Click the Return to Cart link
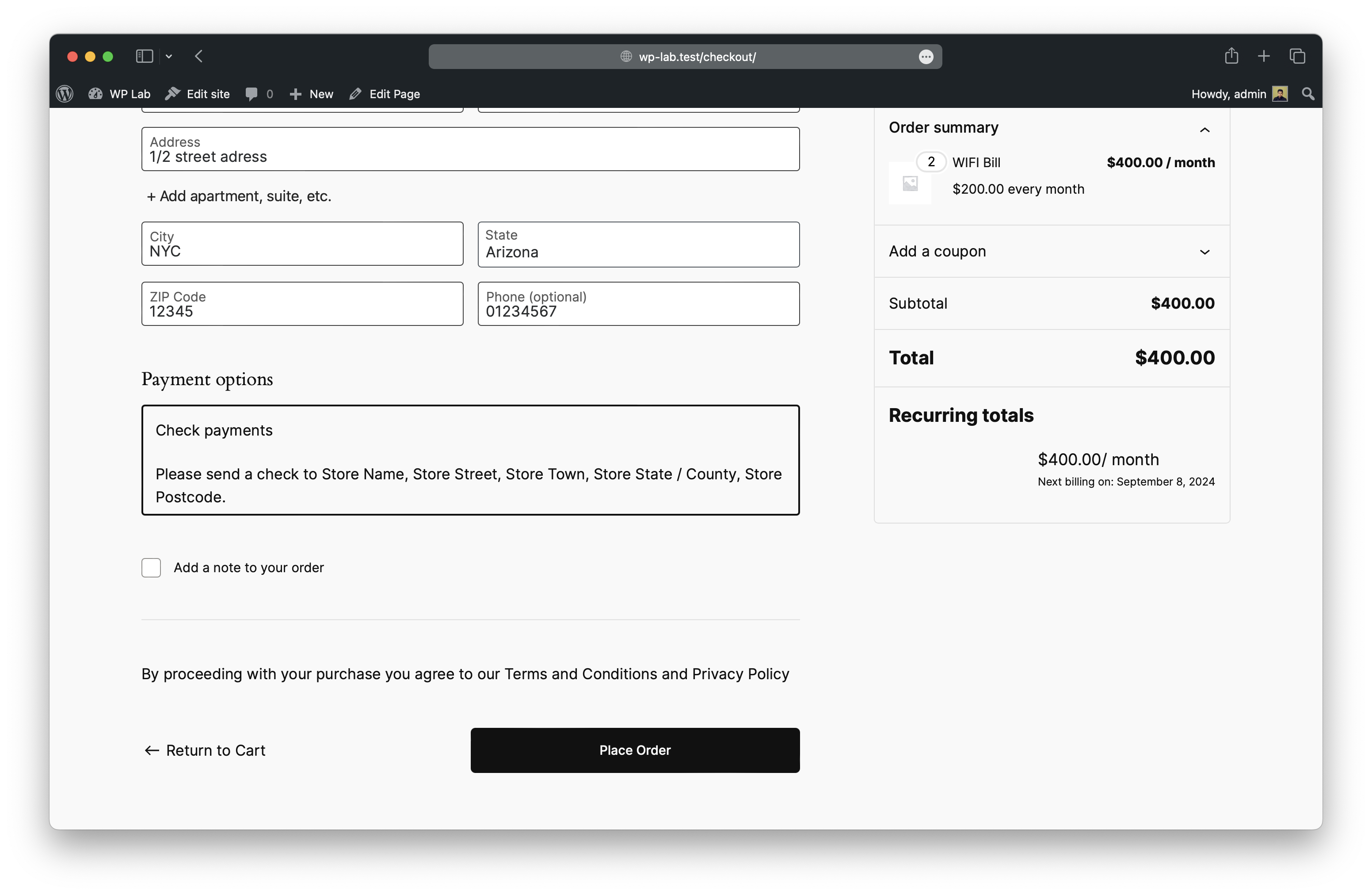This screenshot has width=1372, height=895. pyautogui.click(x=205, y=750)
